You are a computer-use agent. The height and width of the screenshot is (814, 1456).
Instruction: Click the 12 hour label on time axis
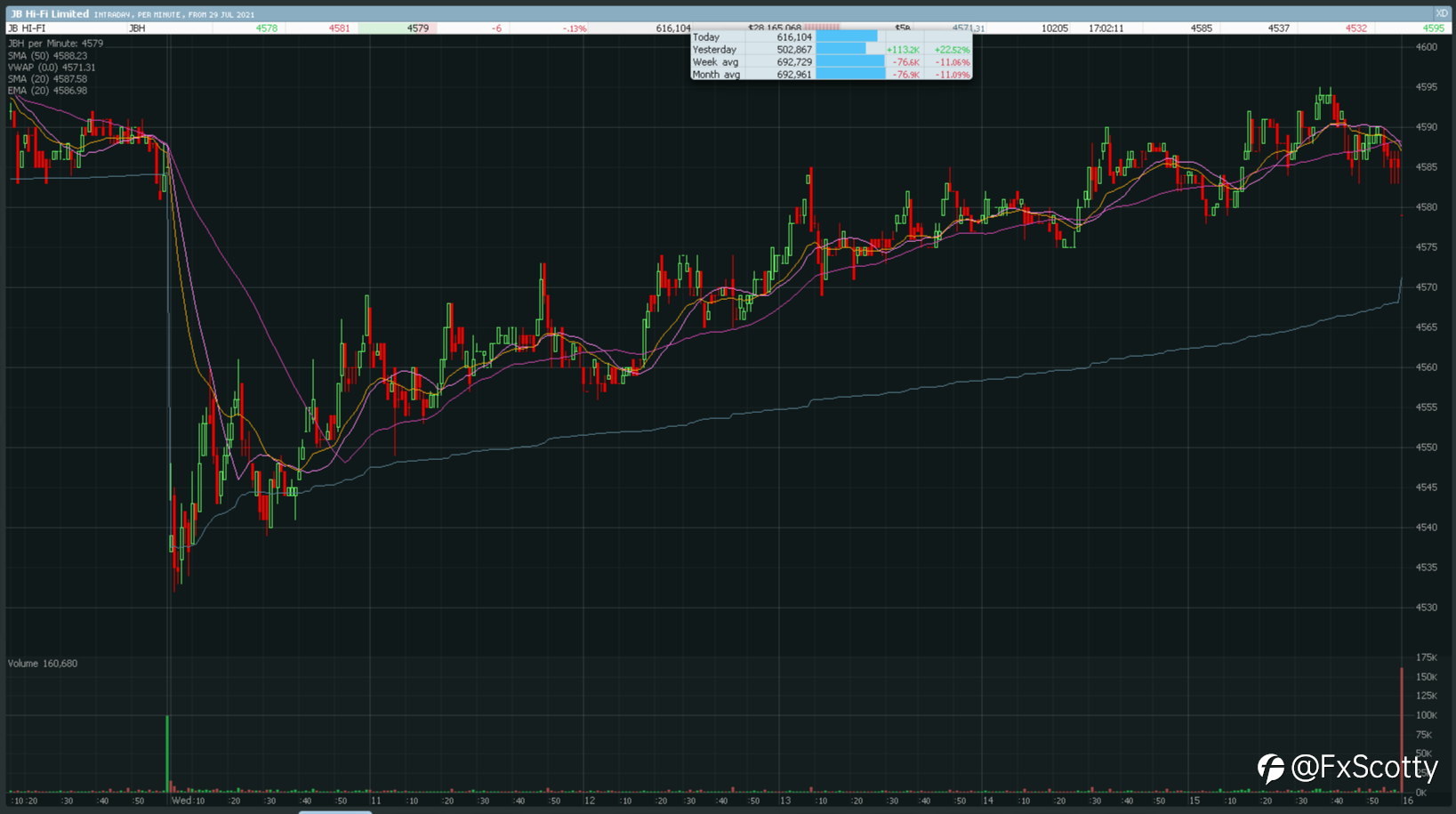[589, 801]
